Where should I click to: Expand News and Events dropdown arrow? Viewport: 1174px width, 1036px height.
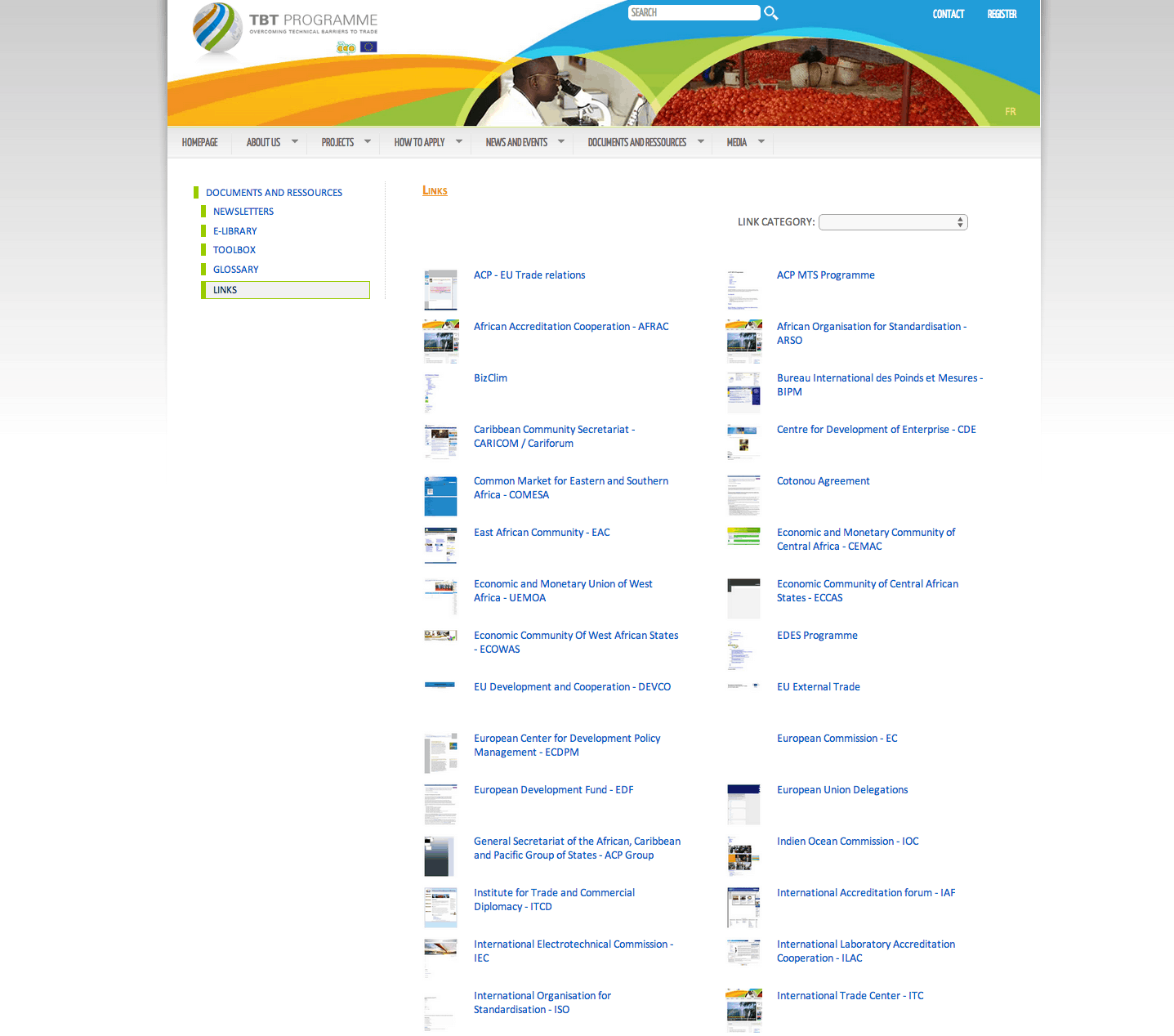561,141
